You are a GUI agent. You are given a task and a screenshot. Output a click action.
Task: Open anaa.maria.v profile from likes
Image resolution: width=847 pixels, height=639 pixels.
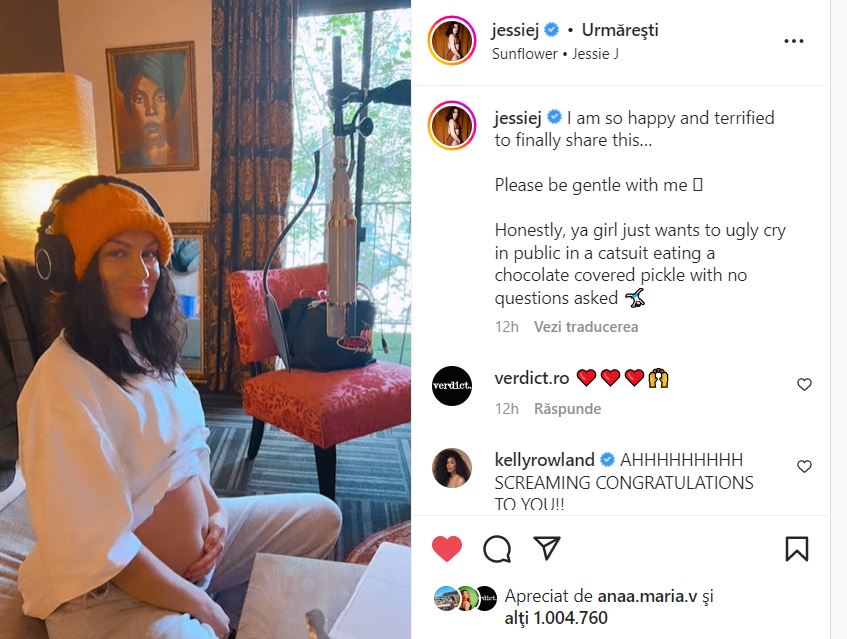(x=647, y=596)
